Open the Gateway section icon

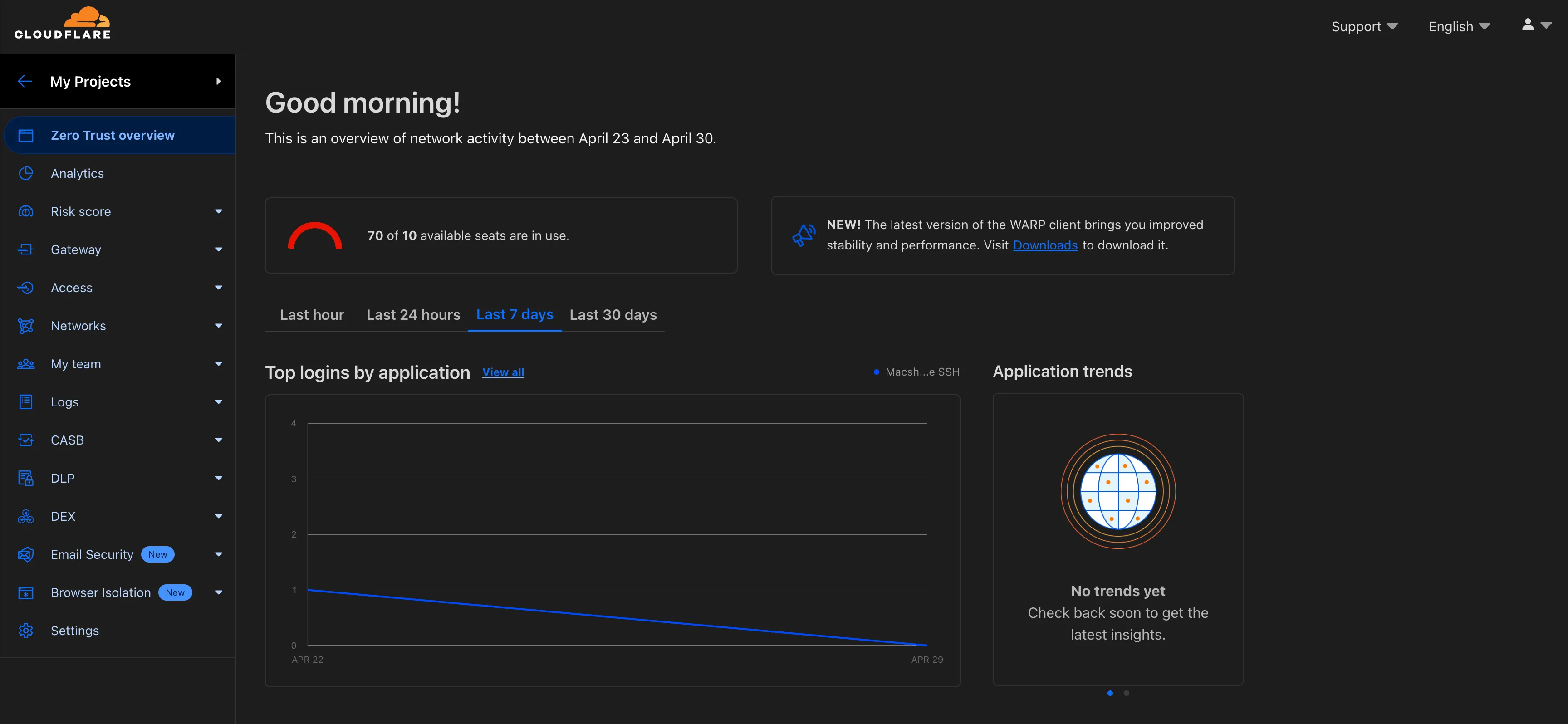[x=25, y=249]
